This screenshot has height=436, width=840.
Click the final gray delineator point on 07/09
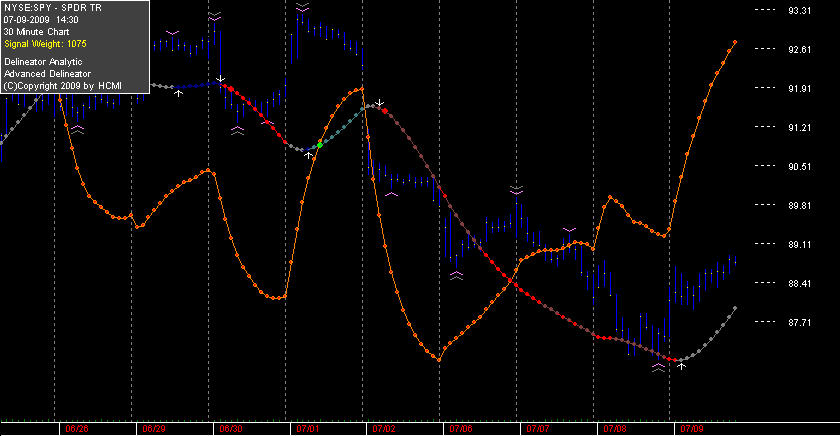click(735, 308)
